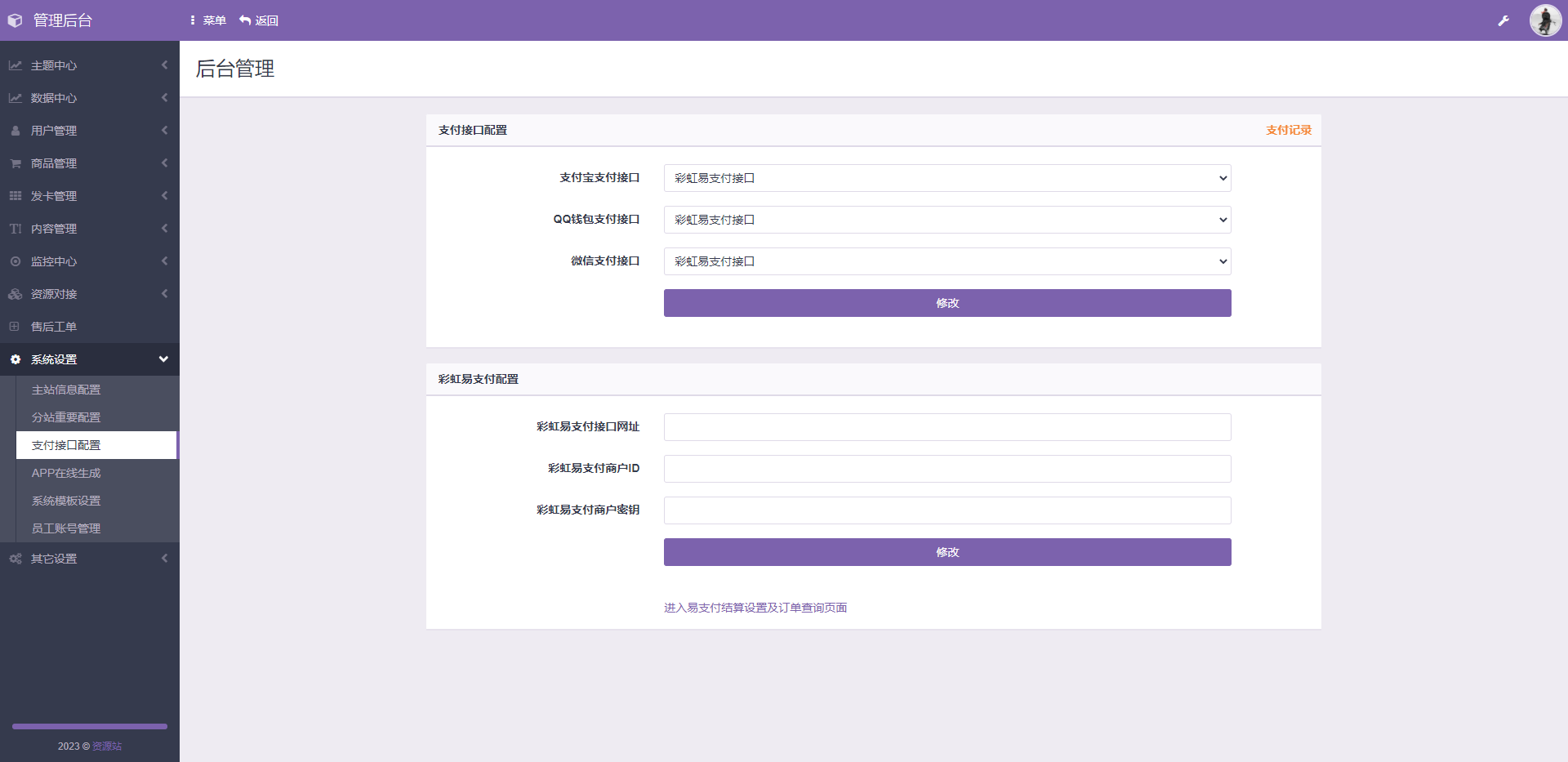This screenshot has width=1568, height=762.
Task: Click the 用户管理 person icon
Action: 16,131
